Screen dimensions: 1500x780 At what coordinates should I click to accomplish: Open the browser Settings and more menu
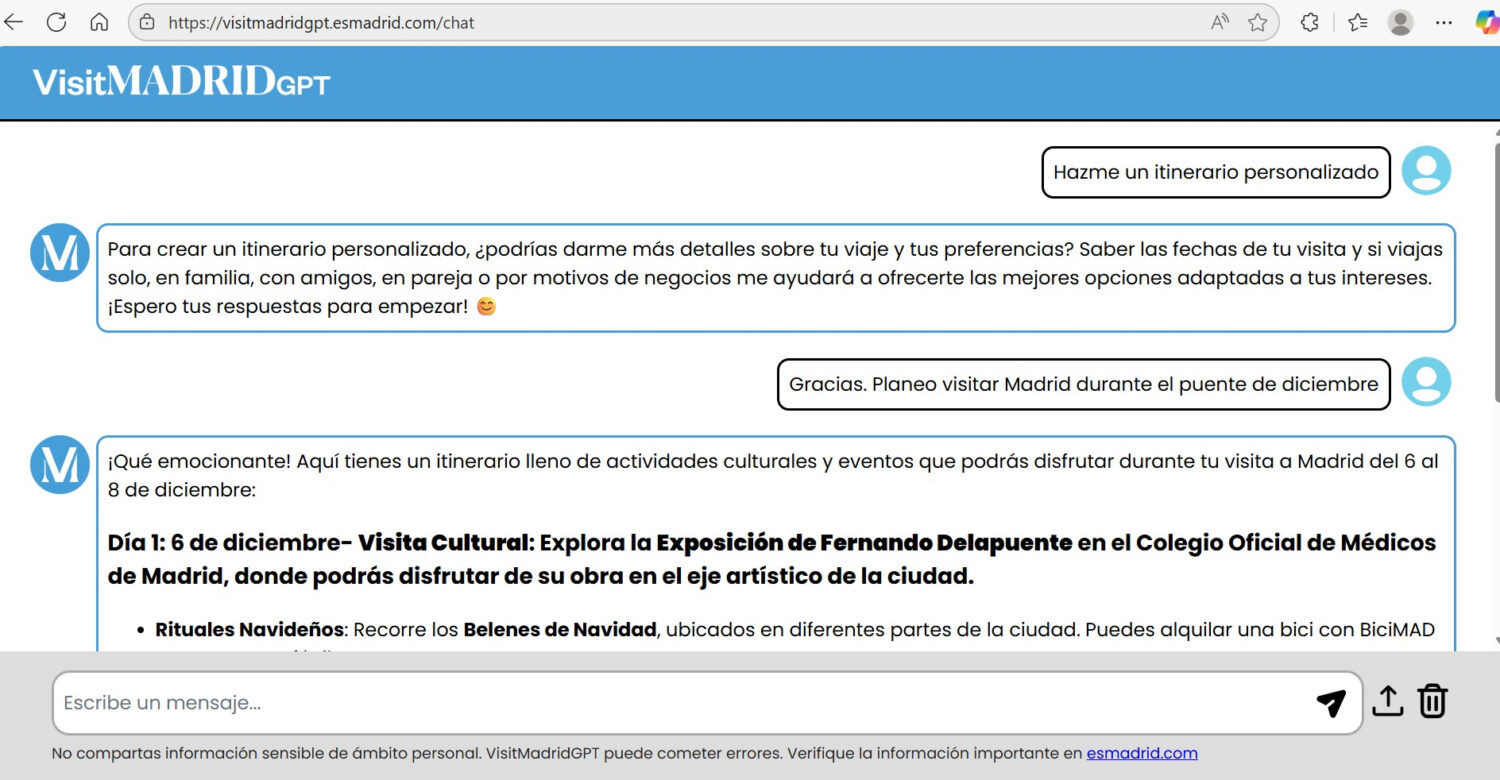click(1444, 22)
